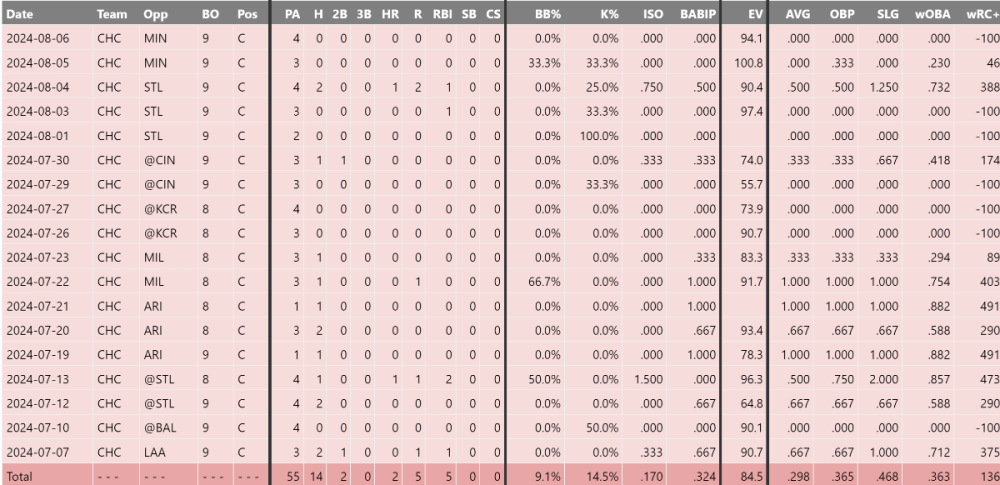Sort by the Opp column header
Screen dimensions: 1000x485
pyautogui.click(x=155, y=15)
